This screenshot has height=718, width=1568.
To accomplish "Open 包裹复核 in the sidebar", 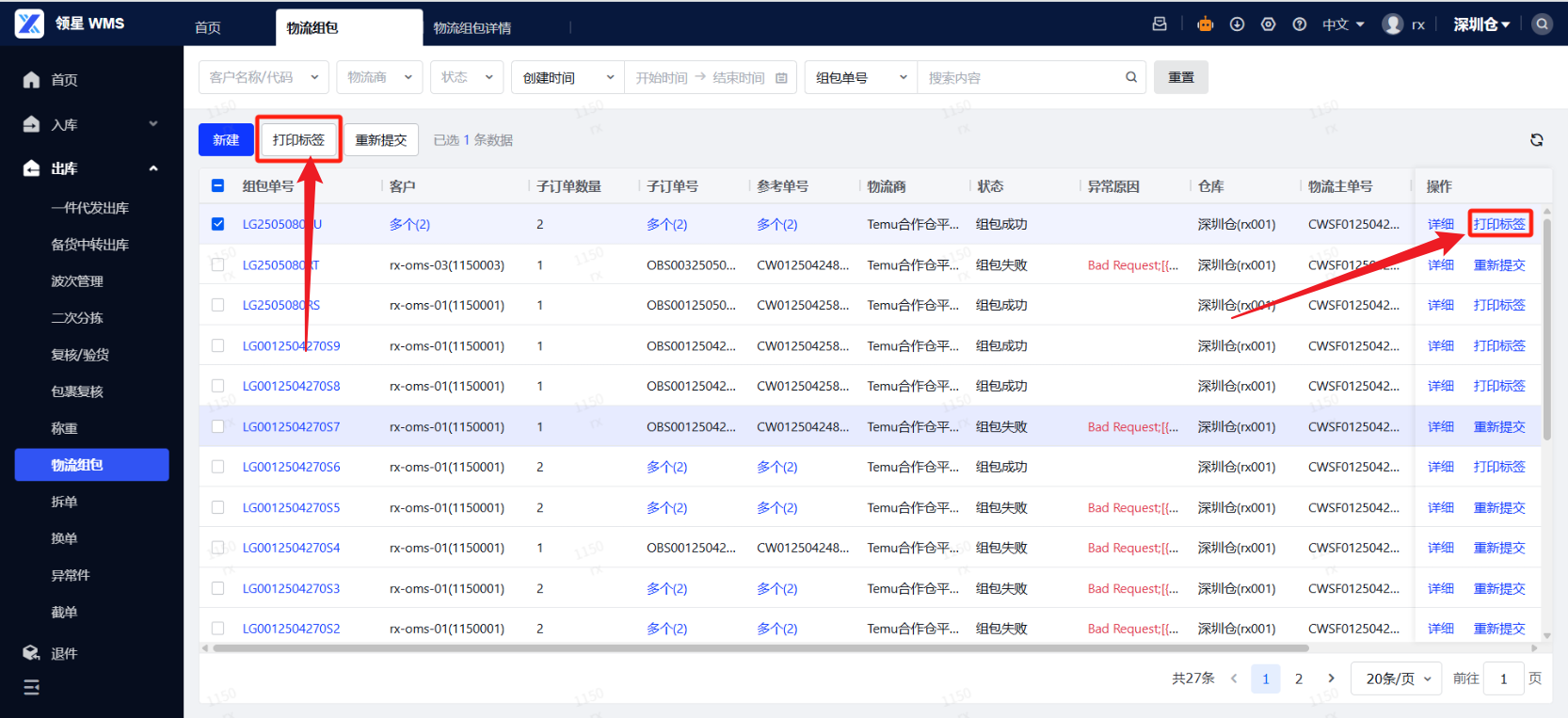I will pos(77,391).
